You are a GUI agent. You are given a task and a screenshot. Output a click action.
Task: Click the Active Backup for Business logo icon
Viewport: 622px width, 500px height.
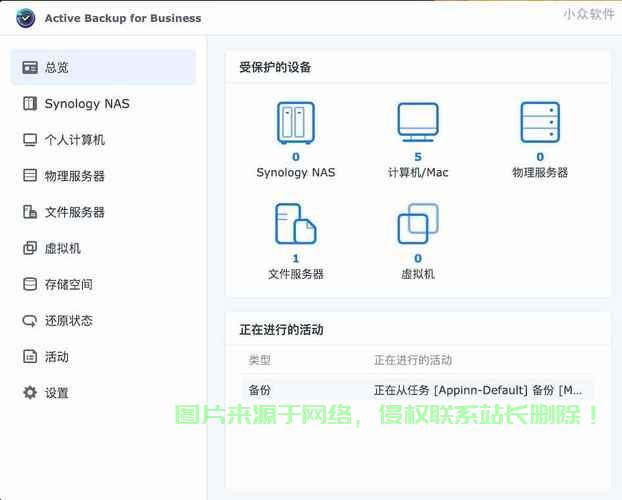point(25,18)
